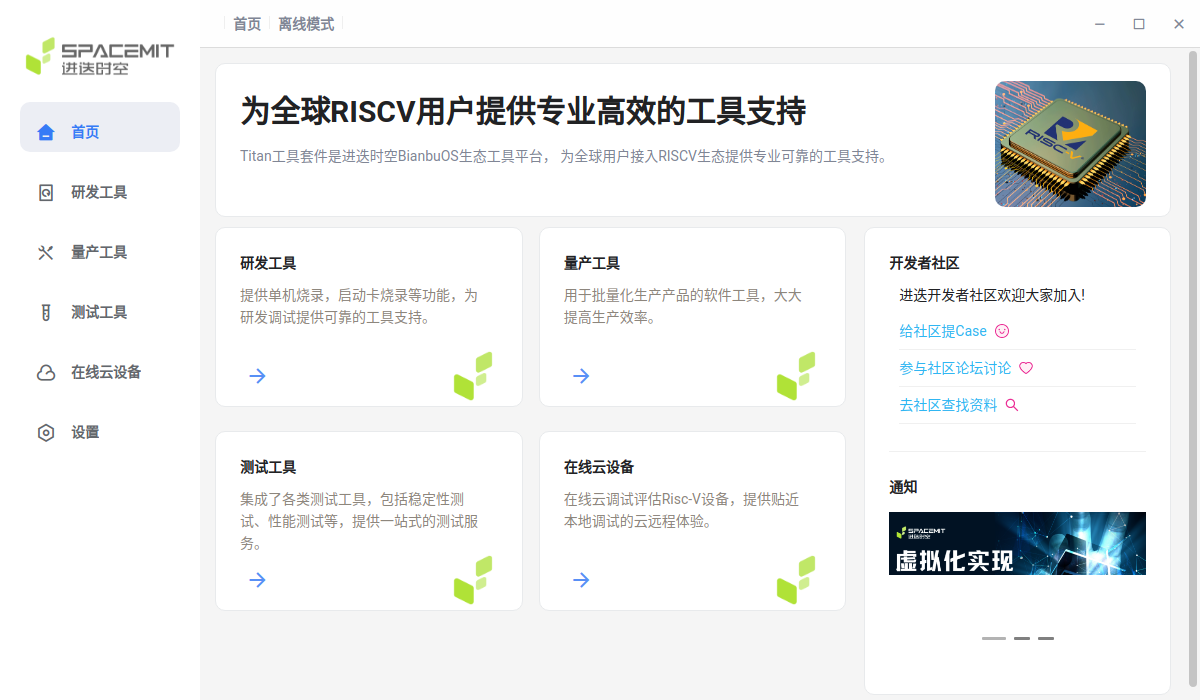Click the SpacemiT 进迭时空 logo
1200x700 pixels.
click(100, 57)
